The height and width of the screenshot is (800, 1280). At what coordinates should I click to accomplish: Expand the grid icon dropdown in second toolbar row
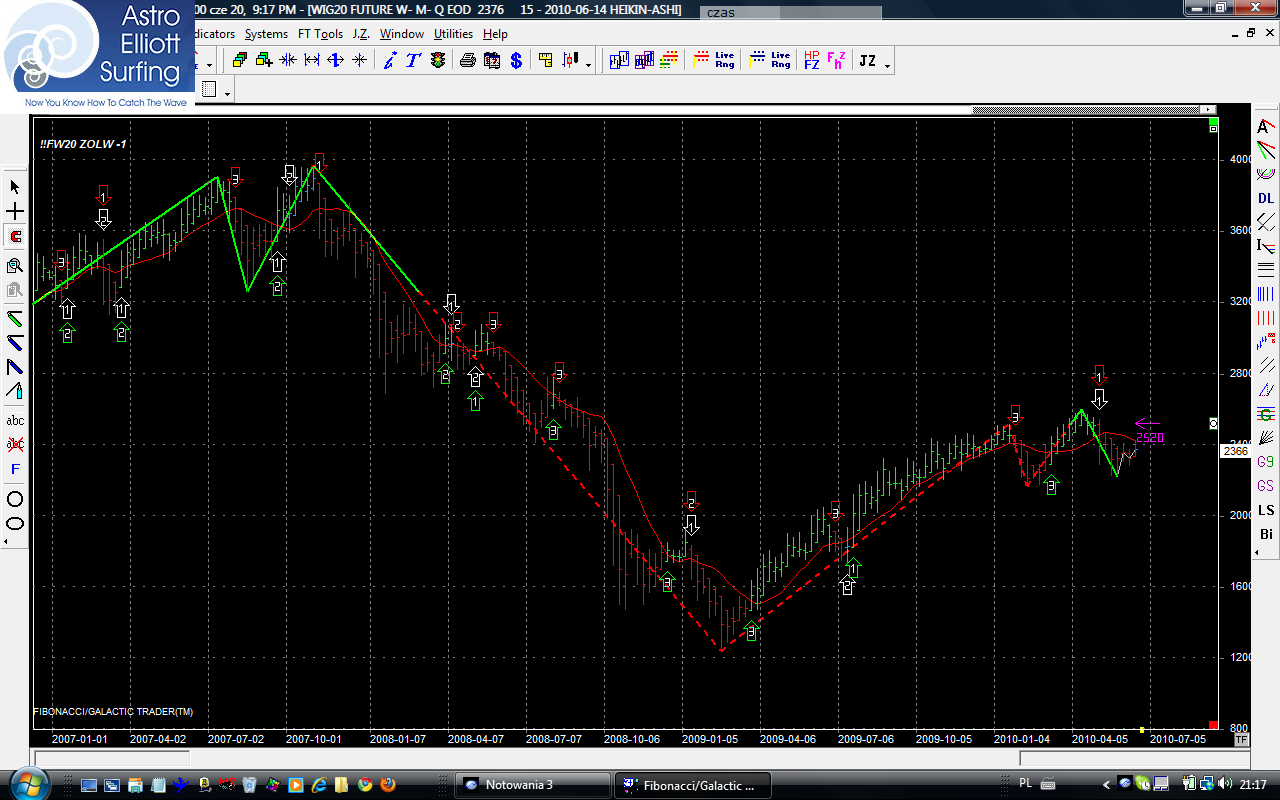(x=228, y=93)
